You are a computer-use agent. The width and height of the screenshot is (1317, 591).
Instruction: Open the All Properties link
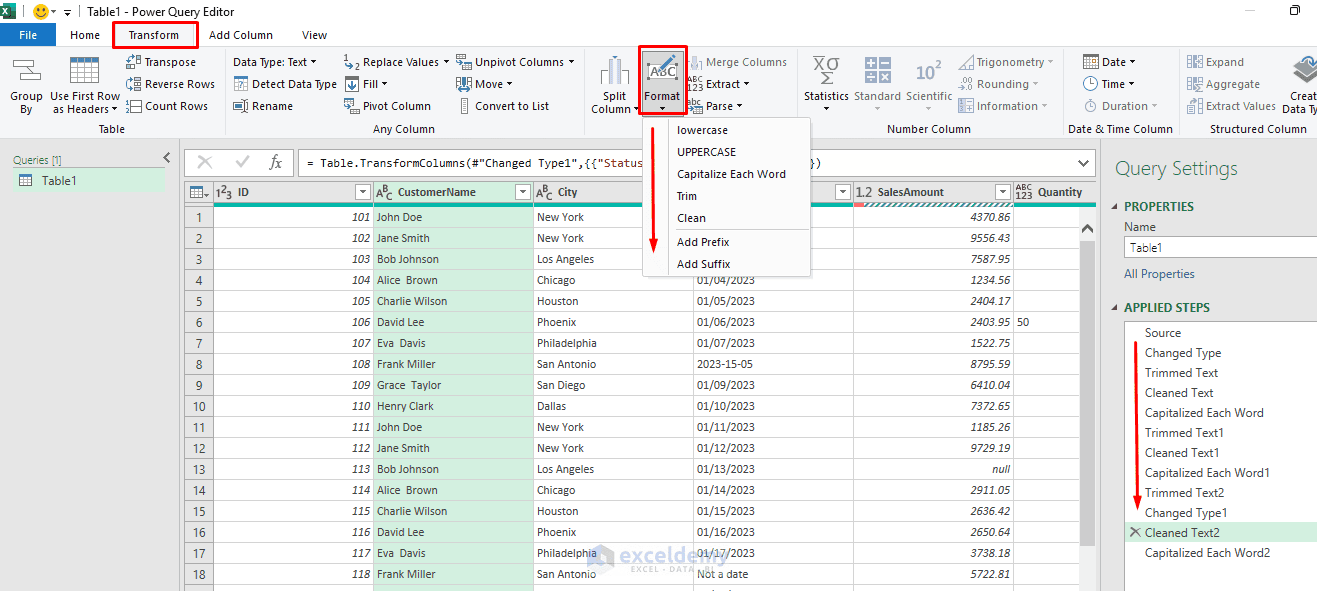tap(1159, 274)
